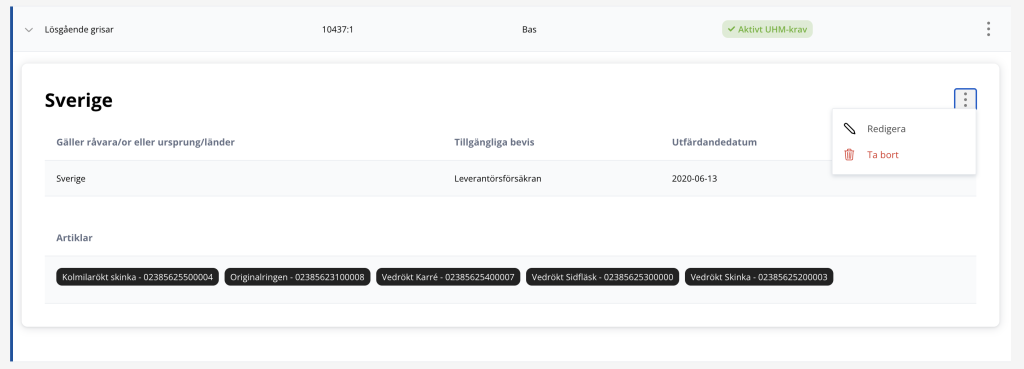Image resolution: width=1024 pixels, height=369 pixels.
Task: Collapse the Lösgående grisar row chevron
Action: 28,29
